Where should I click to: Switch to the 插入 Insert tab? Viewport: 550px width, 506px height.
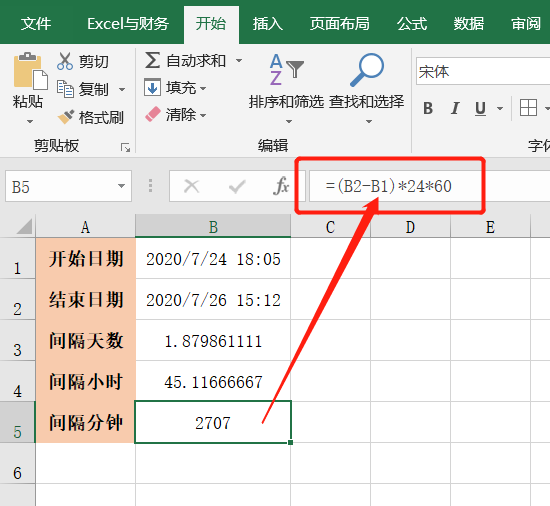pyautogui.click(x=268, y=24)
